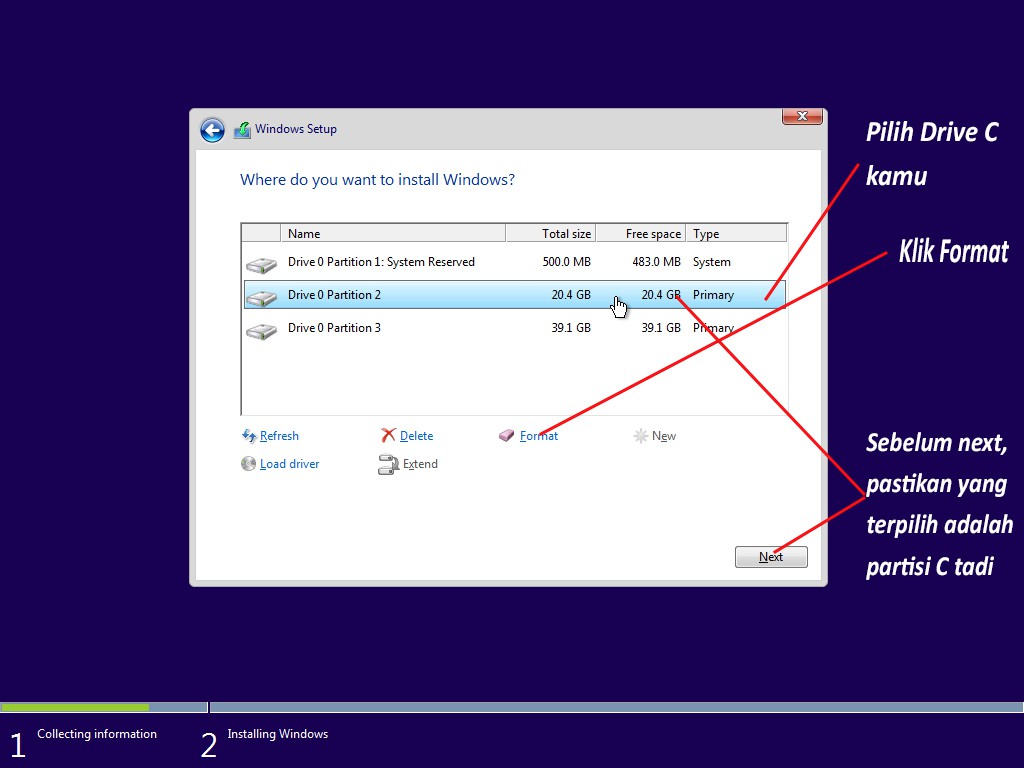Click the Next button
This screenshot has height=768, width=1024.
(x=771, y=557)
